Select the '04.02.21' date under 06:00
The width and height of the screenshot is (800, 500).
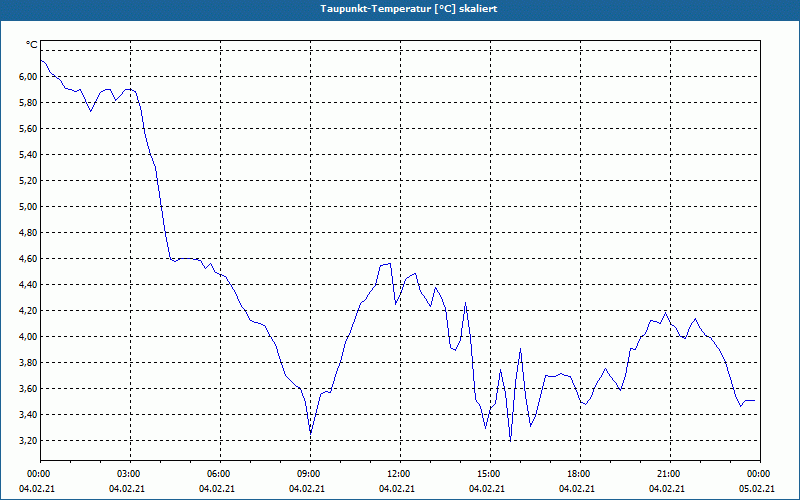(x=217, y=489)
